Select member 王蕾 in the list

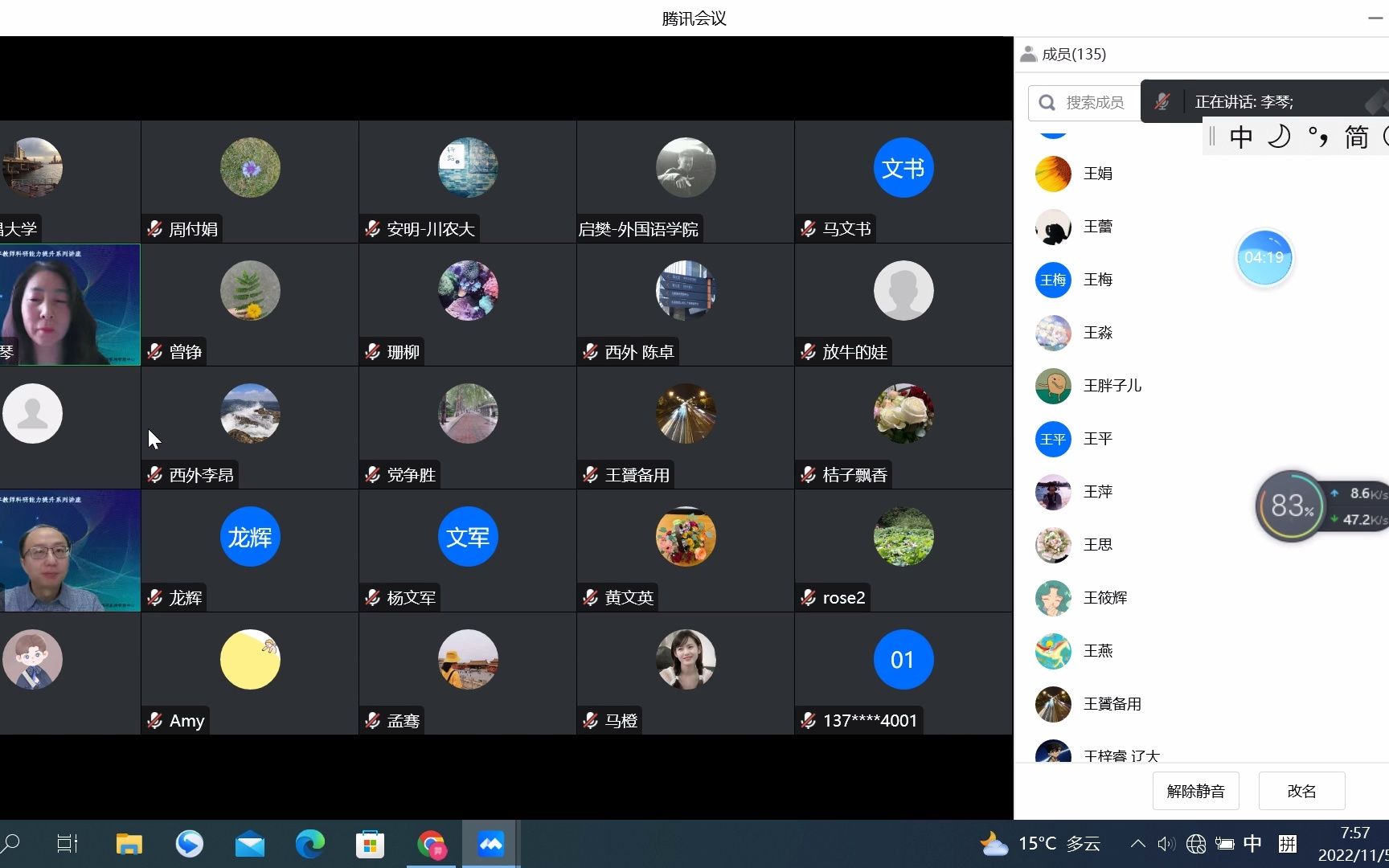point(1201,227)
